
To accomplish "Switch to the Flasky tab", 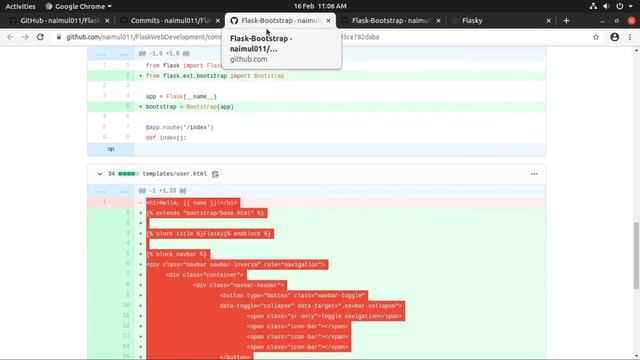I will pos(472,20).
